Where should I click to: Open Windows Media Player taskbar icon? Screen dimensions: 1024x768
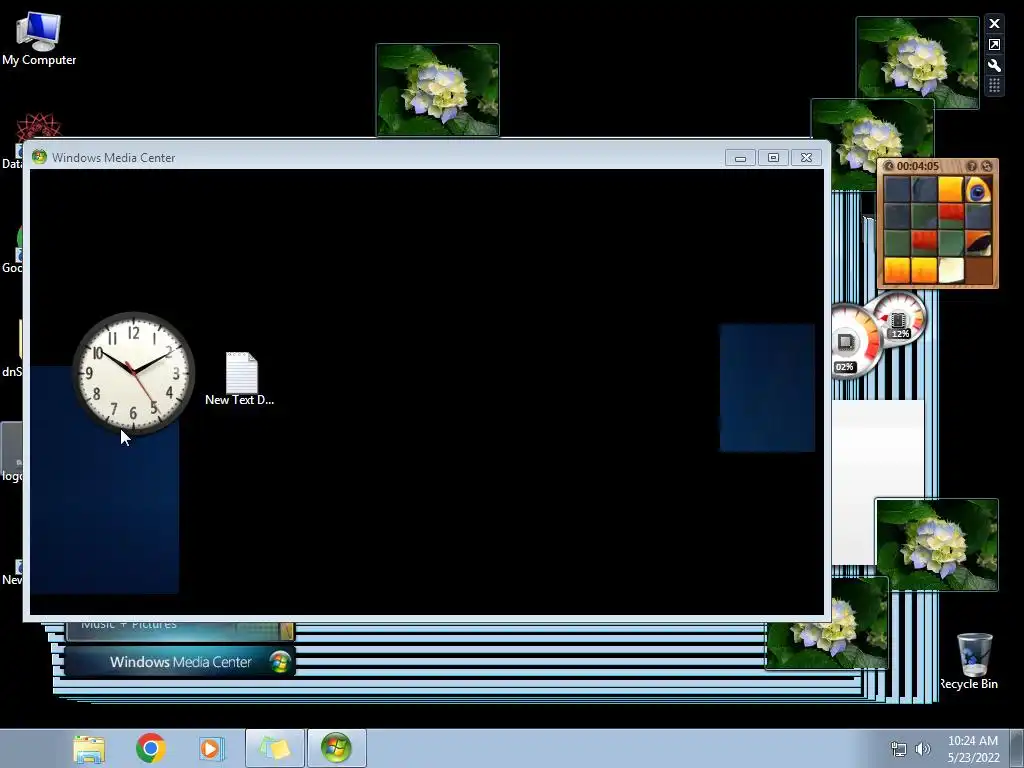[x=210, y=748]
